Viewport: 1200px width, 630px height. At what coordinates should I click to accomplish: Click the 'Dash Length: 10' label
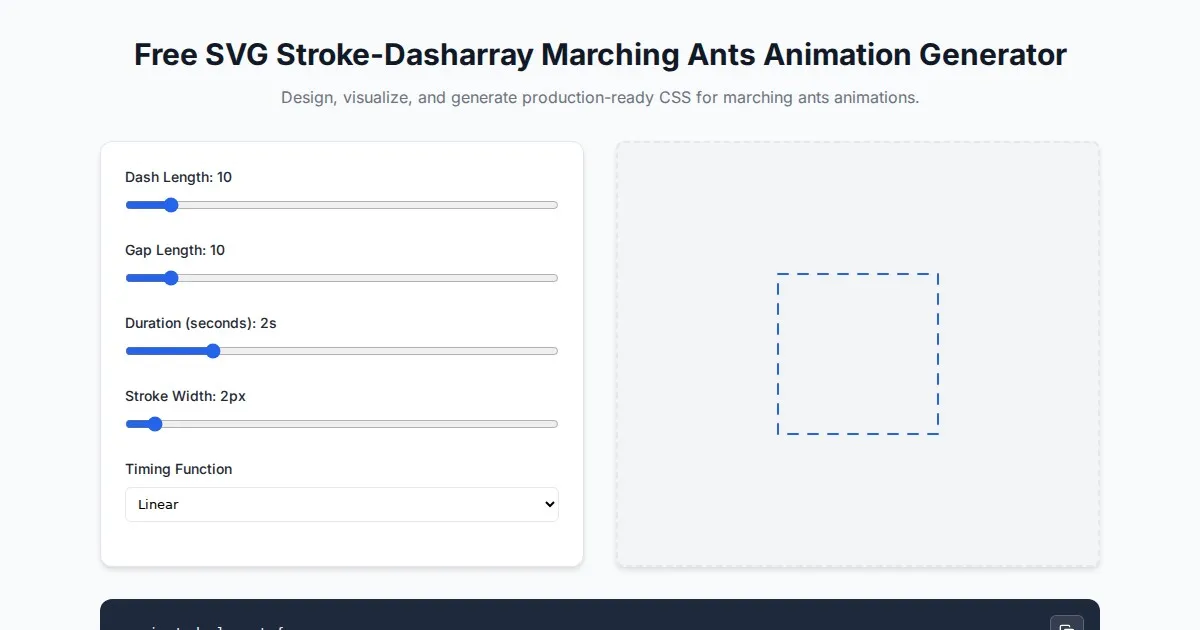coord(178,177)
